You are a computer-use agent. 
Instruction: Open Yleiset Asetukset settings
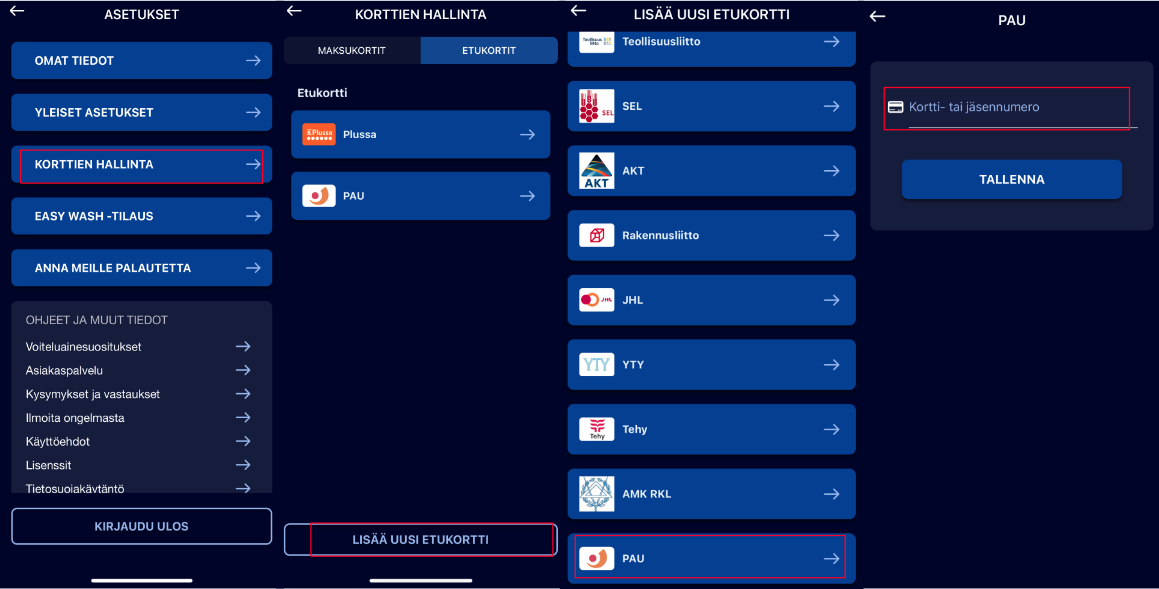(141, 112)
